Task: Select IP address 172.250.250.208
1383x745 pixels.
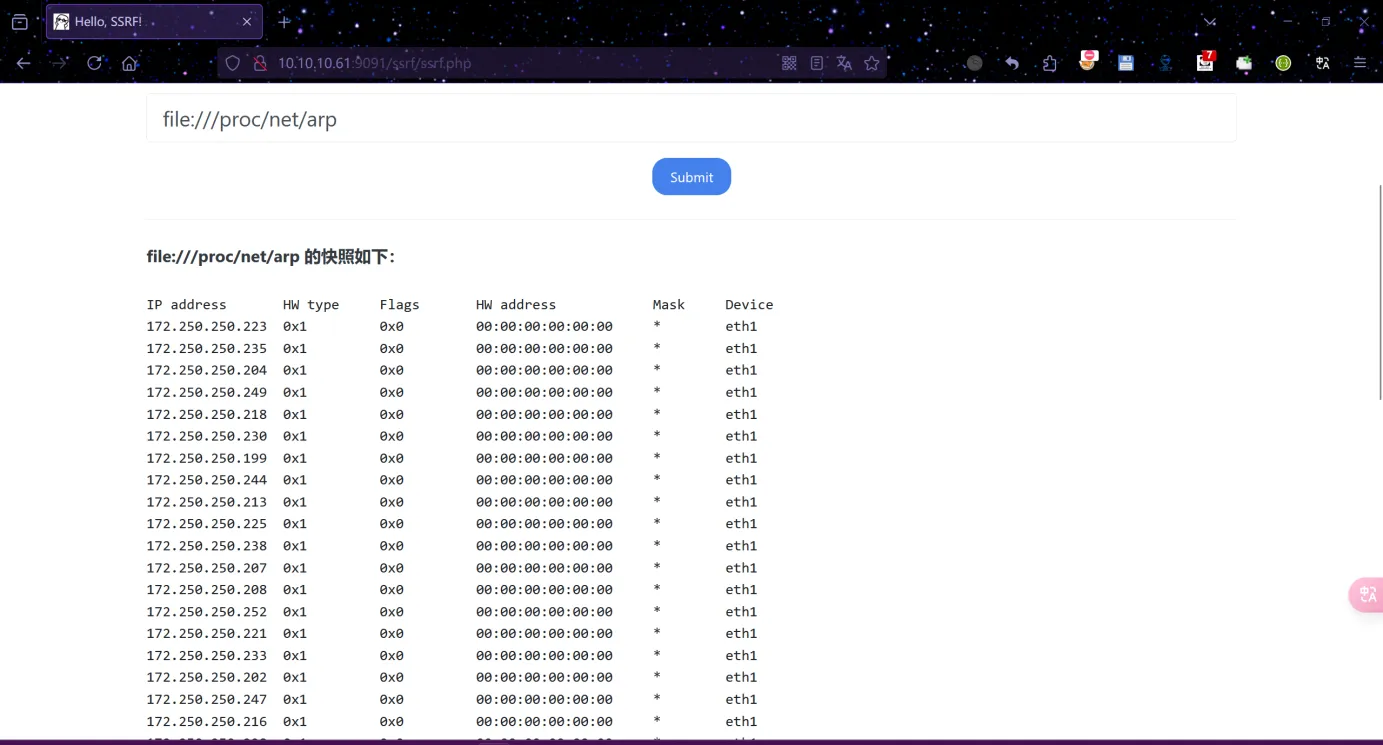Action: pos(207,589)
